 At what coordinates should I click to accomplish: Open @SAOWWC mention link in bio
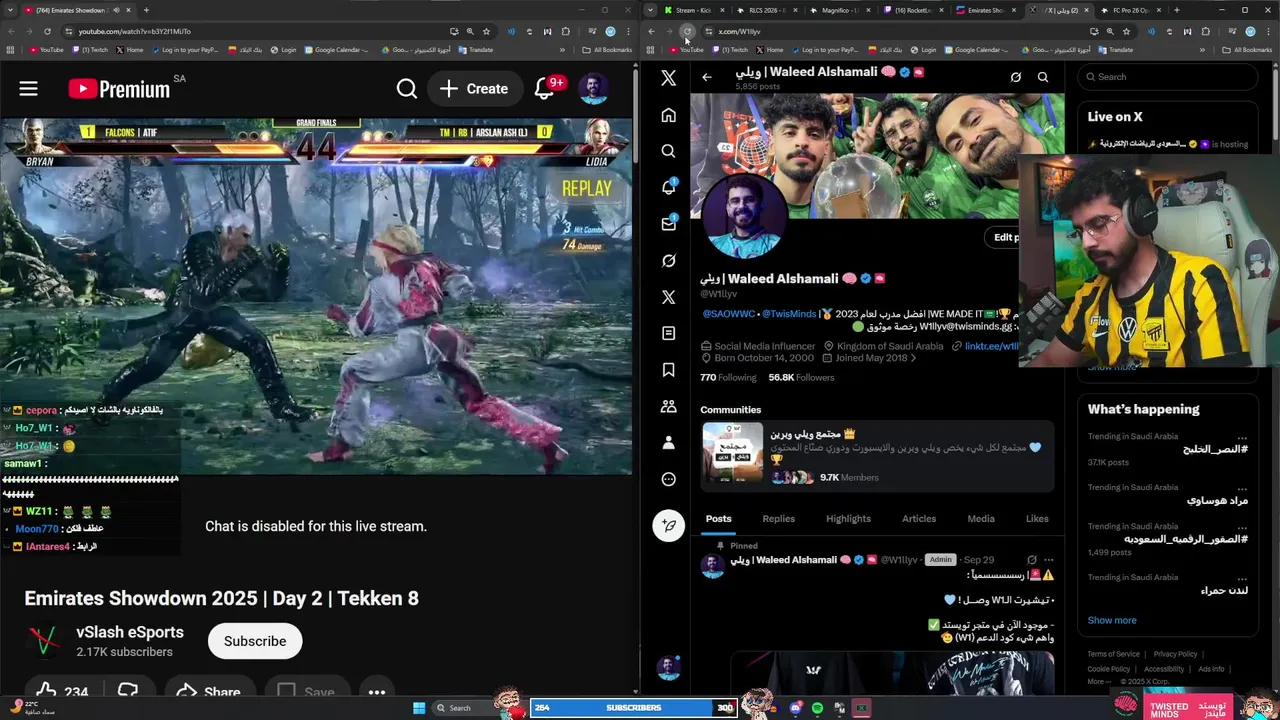pos(729,314)
